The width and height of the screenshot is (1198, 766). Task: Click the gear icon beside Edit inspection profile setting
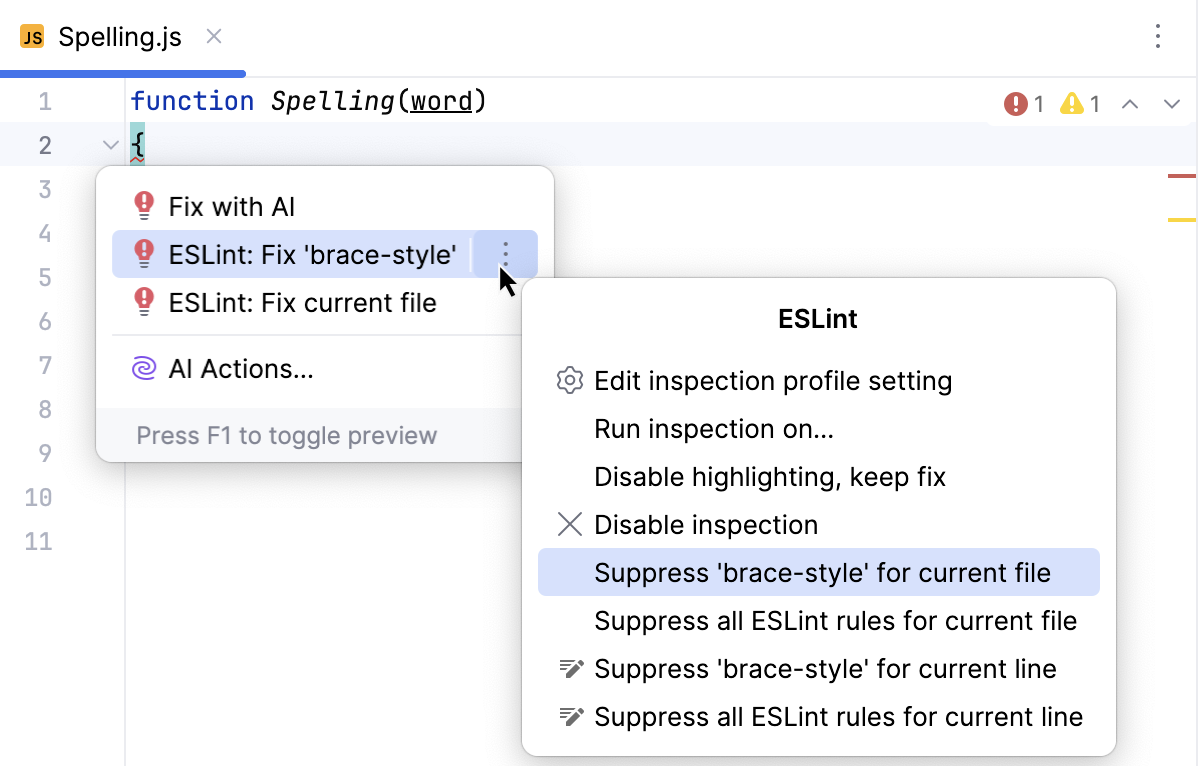(x=569, y=380)
